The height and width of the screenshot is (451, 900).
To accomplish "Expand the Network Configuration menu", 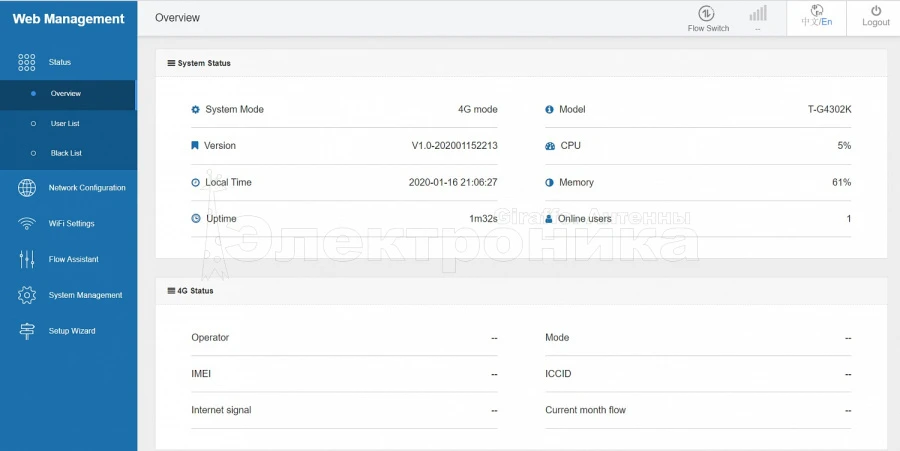I will click(87, 188).
